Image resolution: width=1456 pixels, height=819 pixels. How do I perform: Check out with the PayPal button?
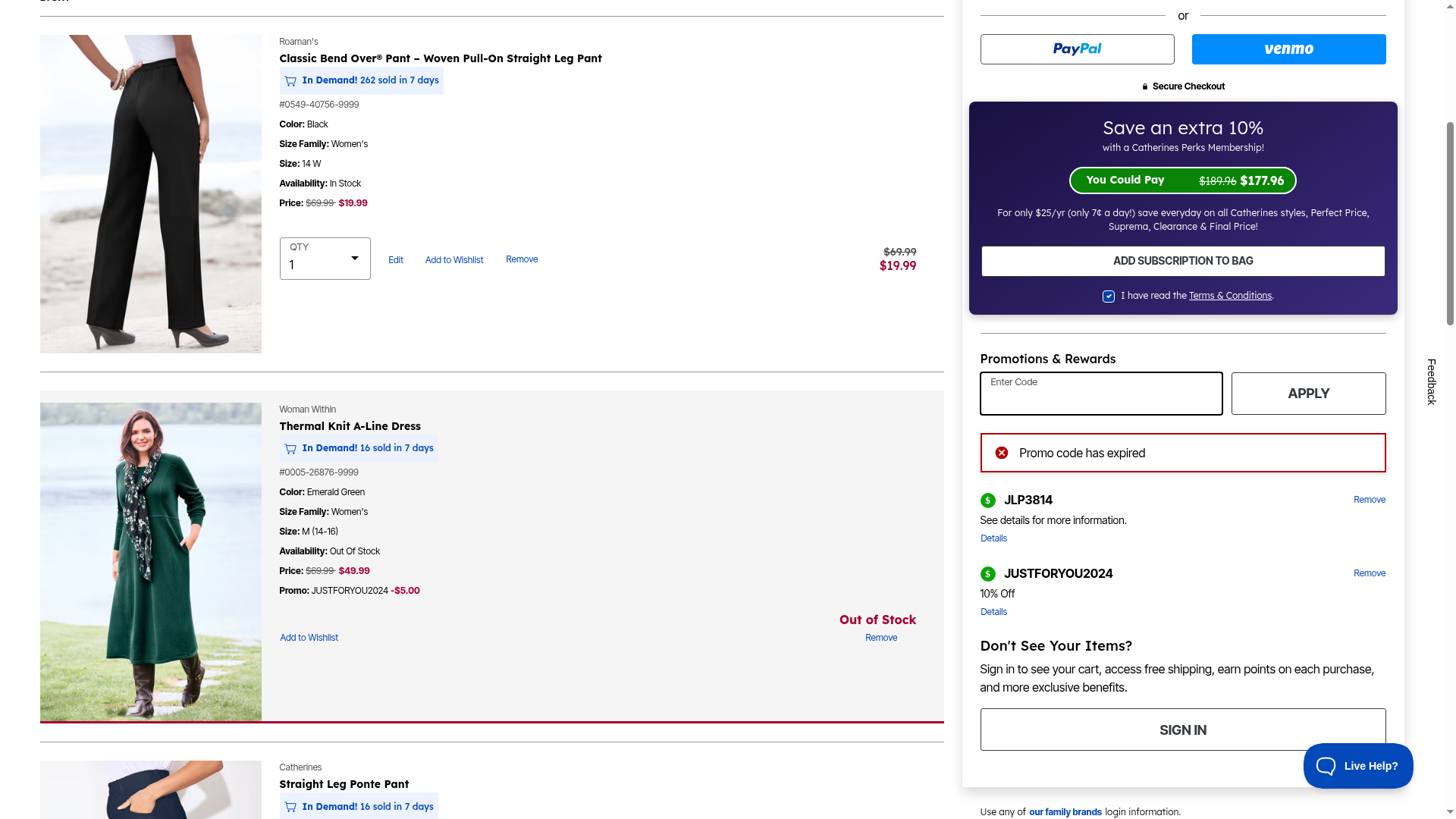[1077, 49]
